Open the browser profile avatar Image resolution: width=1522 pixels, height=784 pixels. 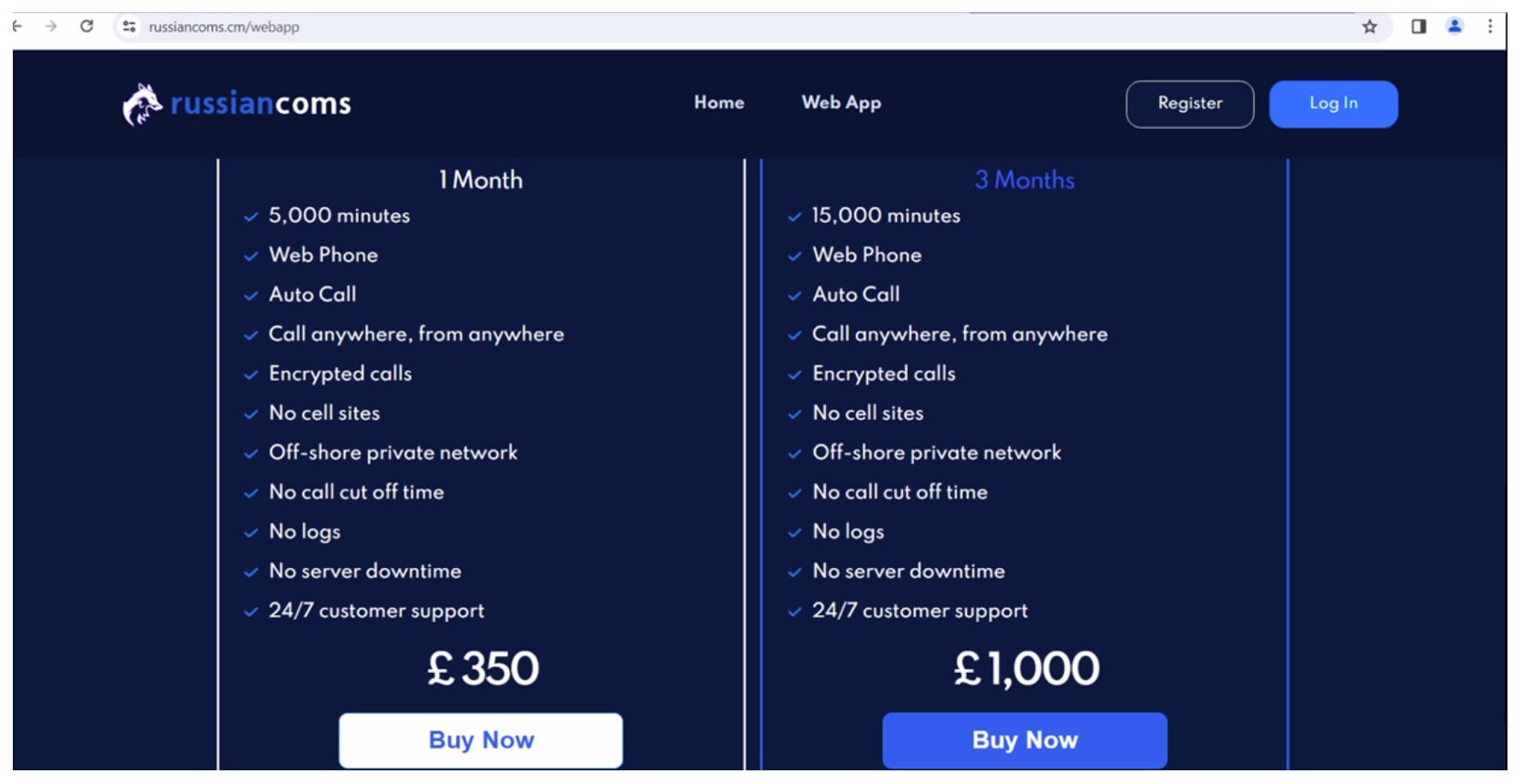tap(1455, 26)
